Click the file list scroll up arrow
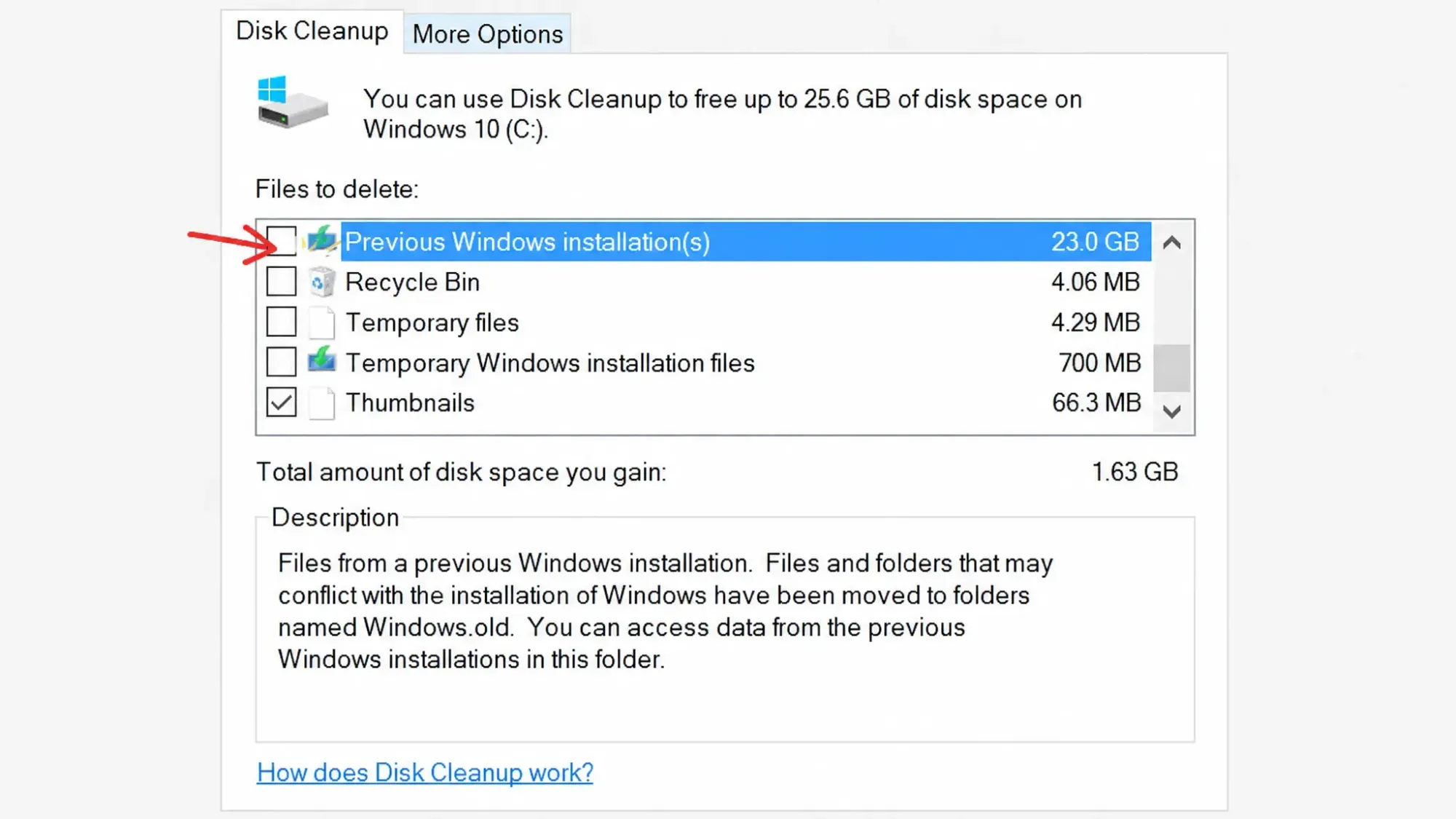This screenshot has width=1456, height=819. [1172, 242]
